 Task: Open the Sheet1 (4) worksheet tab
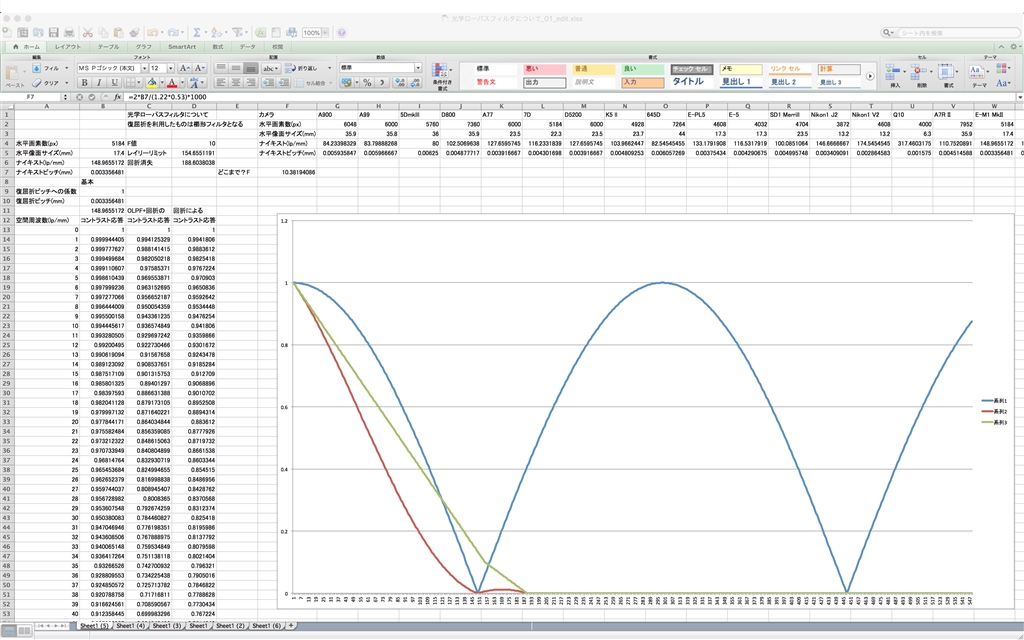[x=131, y=625]
